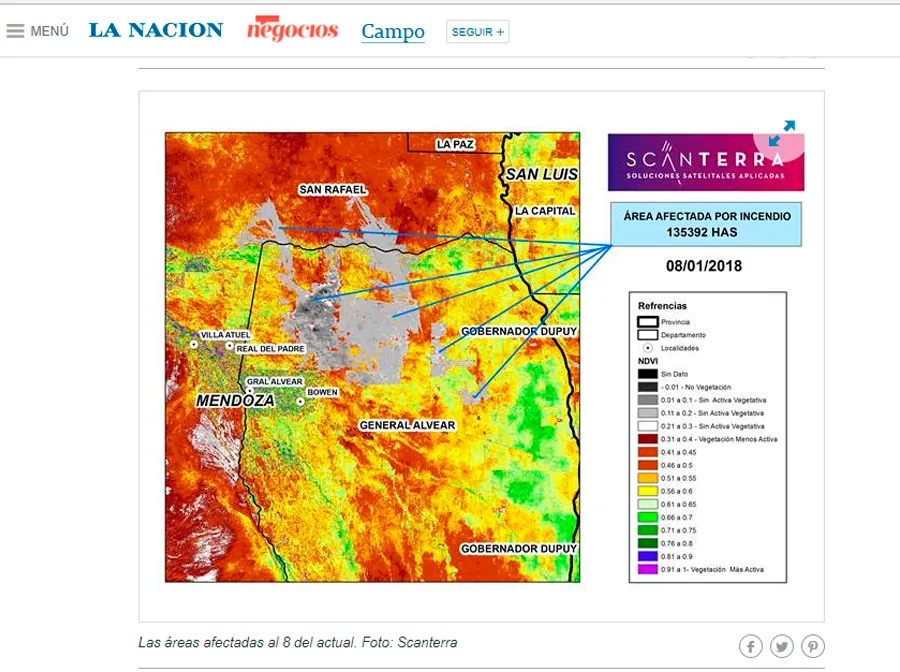Click the MENÚ text label

point(50,31)
